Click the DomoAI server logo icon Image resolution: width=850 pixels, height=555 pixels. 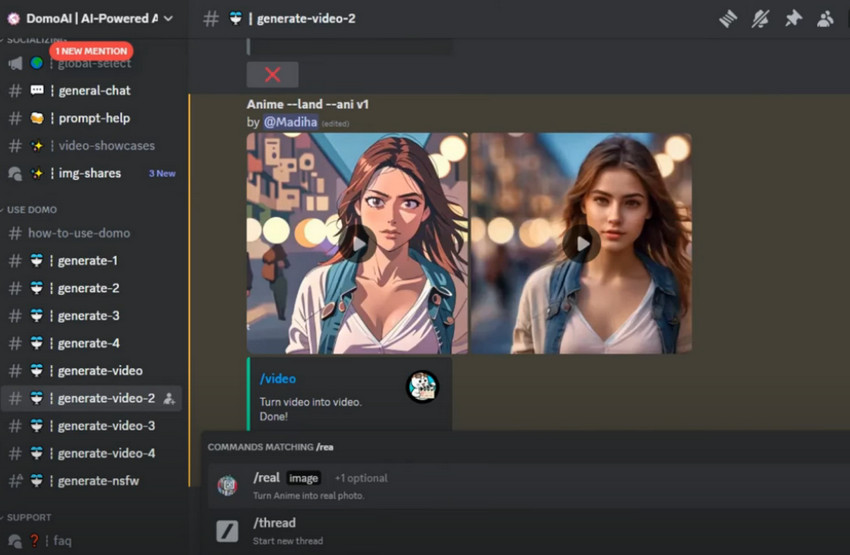point(13,18)
